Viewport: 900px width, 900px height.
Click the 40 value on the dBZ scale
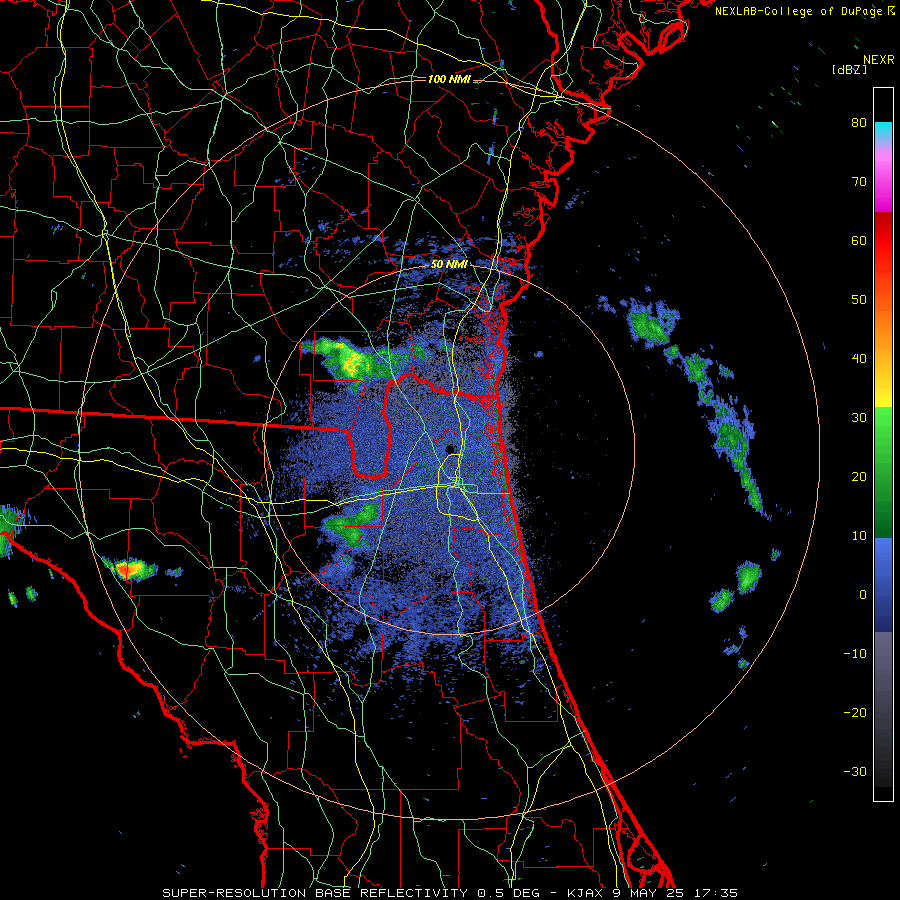(859, 359)
